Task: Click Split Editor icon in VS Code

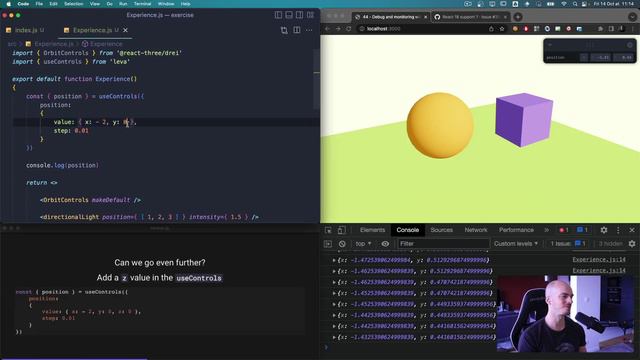Action: point(297,30)
